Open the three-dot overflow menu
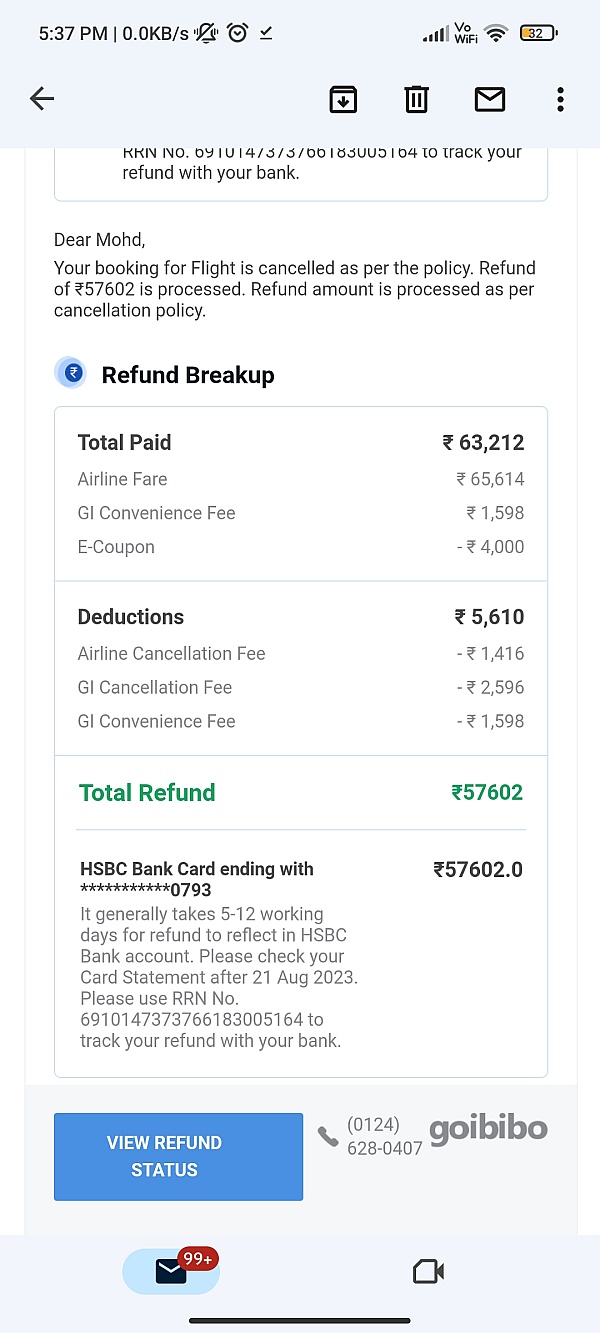The width and height of the screenshot is (600, 1333). pyautogui.click(x=560, y=99)
